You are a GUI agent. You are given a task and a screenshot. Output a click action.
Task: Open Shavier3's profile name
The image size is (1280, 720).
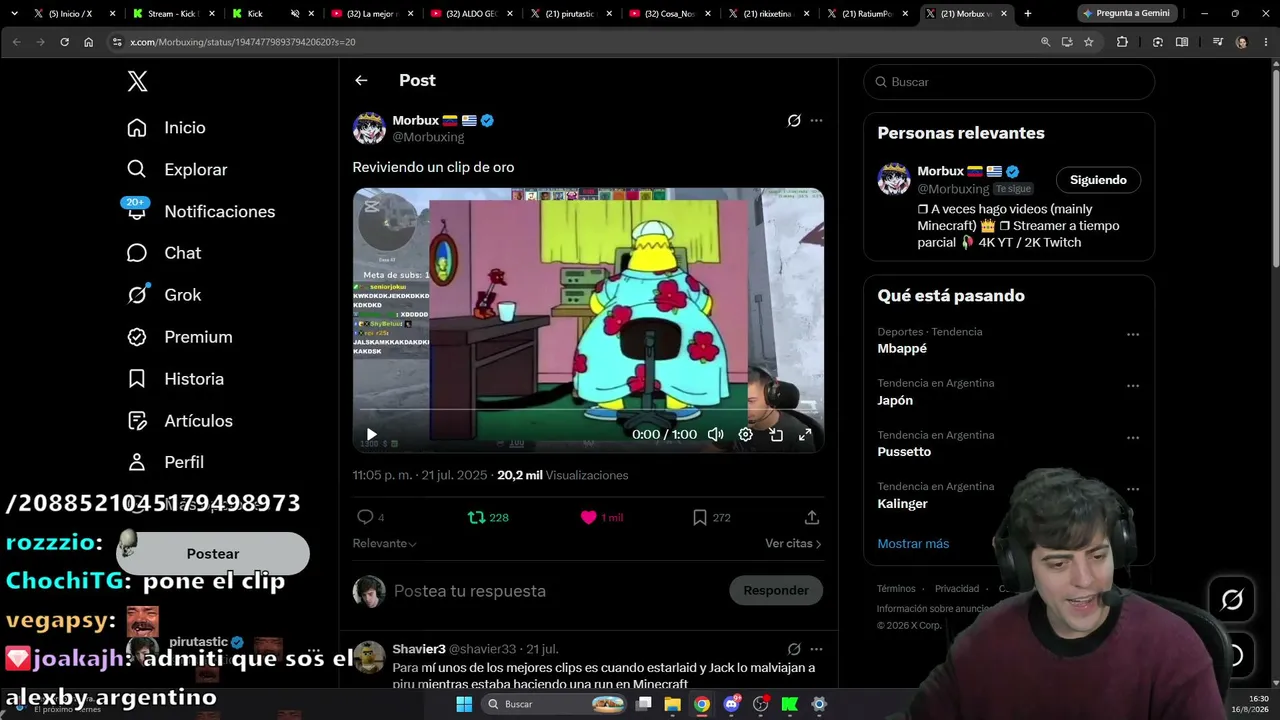419,649
